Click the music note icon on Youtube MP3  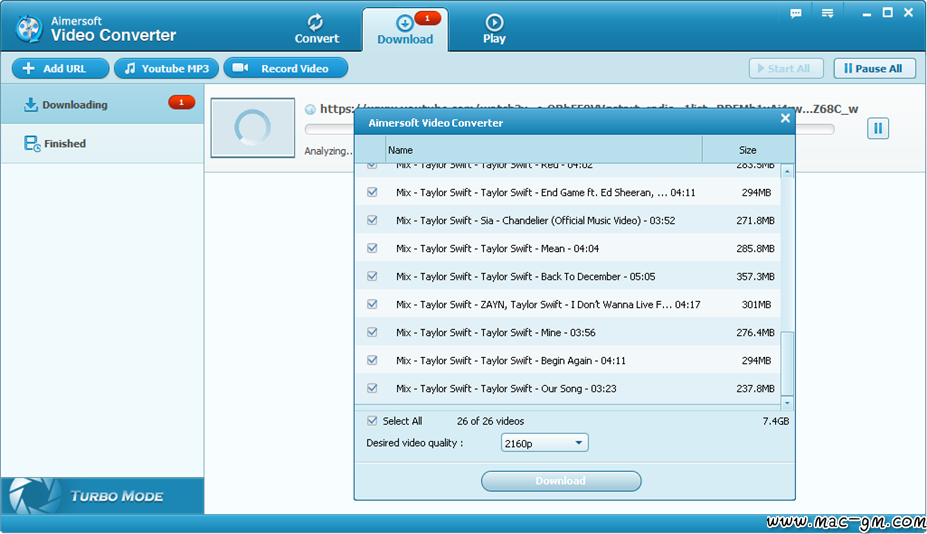coord(129,69)
